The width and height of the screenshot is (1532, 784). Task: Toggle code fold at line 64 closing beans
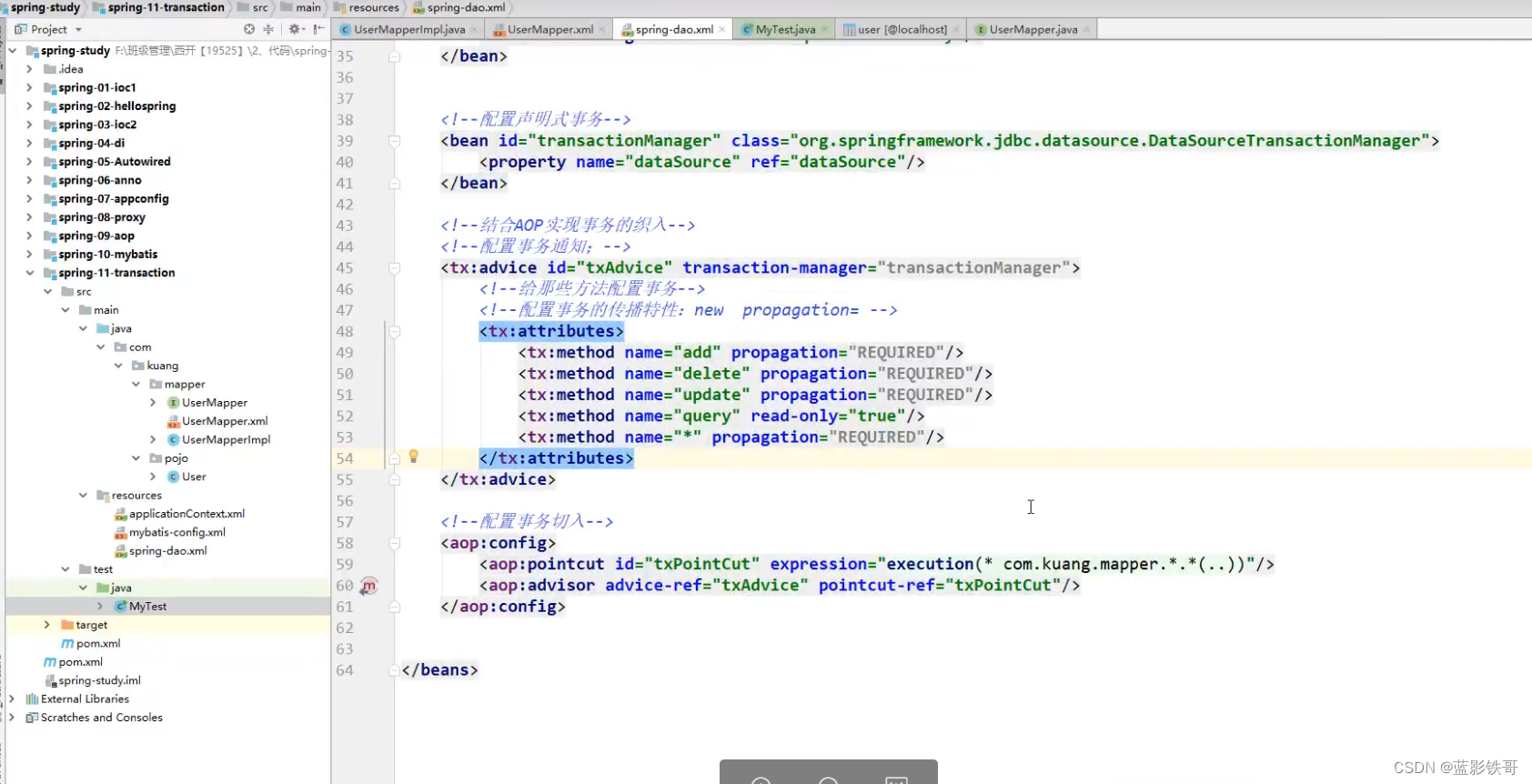[x=394, y=671]
